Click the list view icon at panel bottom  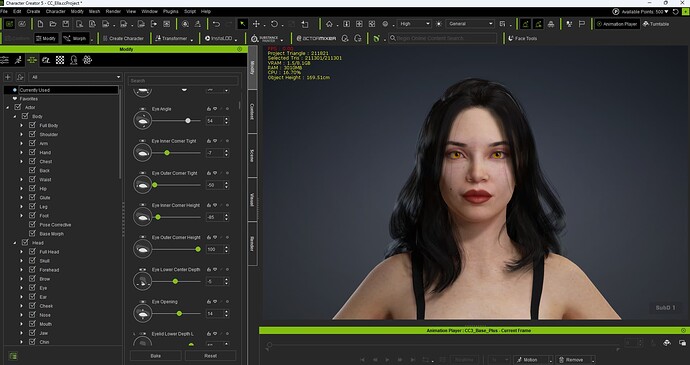[13, 356]
